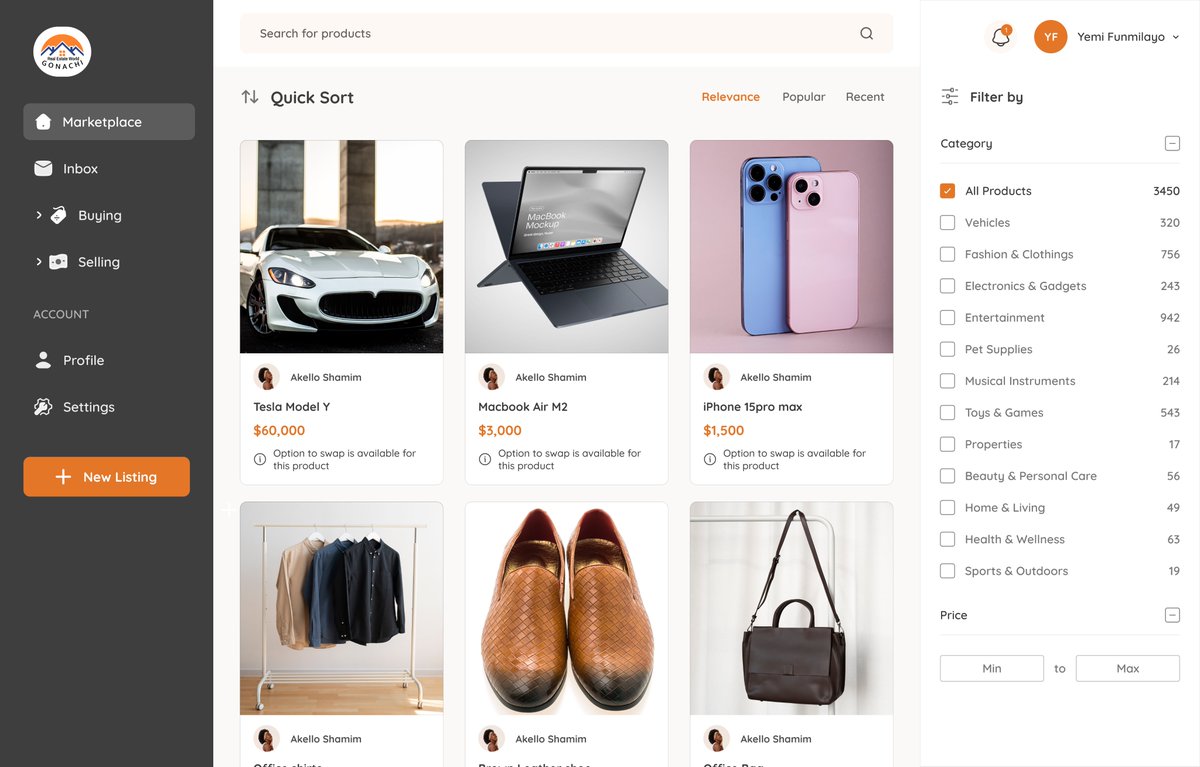
Task: Click the Selling cash icon
Action: (x=58, y=262)
